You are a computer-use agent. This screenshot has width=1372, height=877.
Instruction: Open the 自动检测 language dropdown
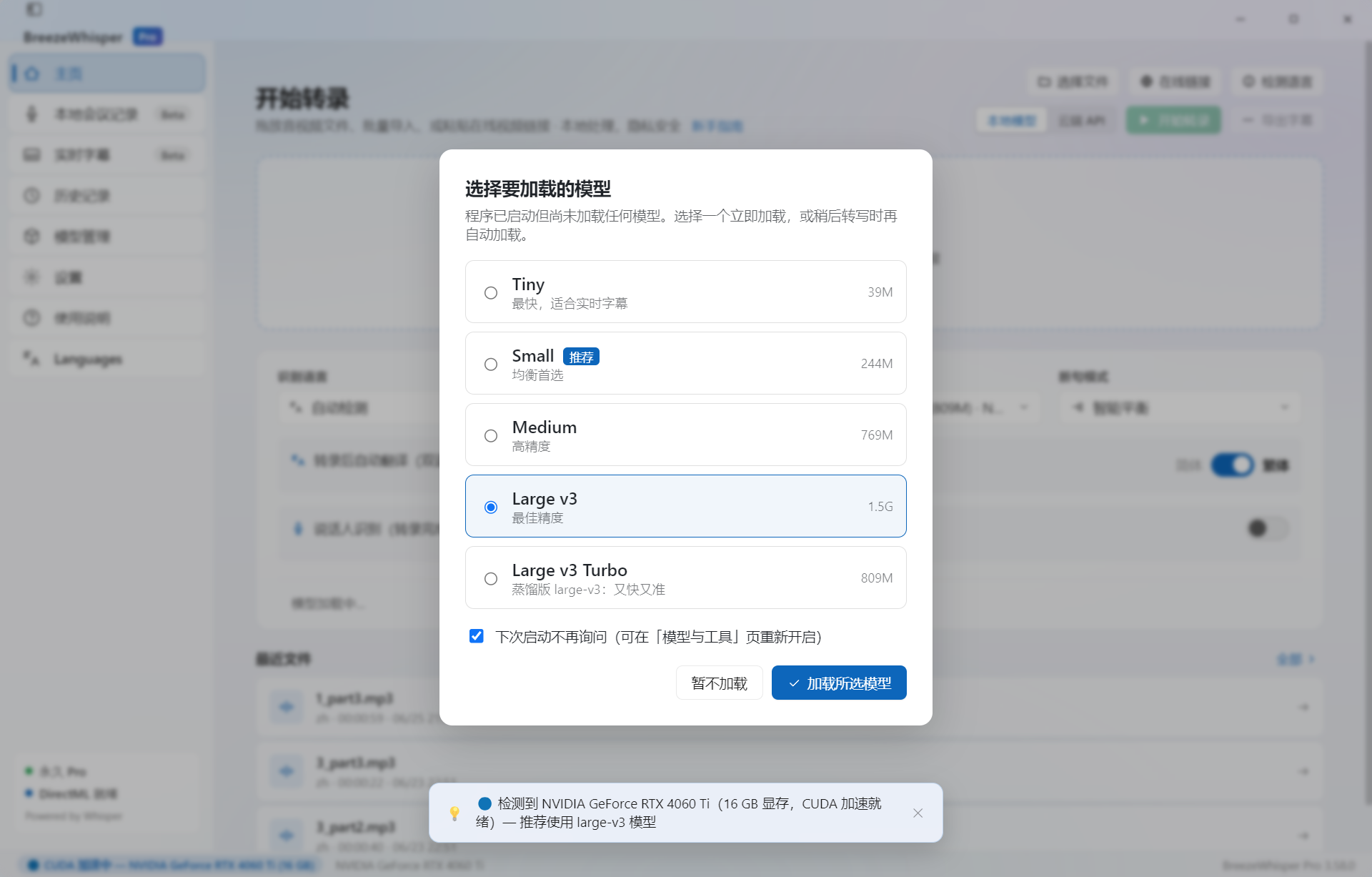[x=359, y=407]
